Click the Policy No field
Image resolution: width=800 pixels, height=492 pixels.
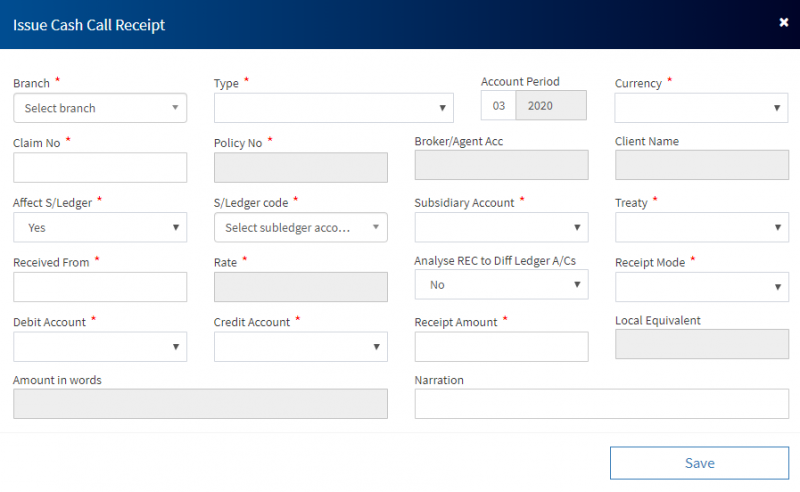coord(301,168)
